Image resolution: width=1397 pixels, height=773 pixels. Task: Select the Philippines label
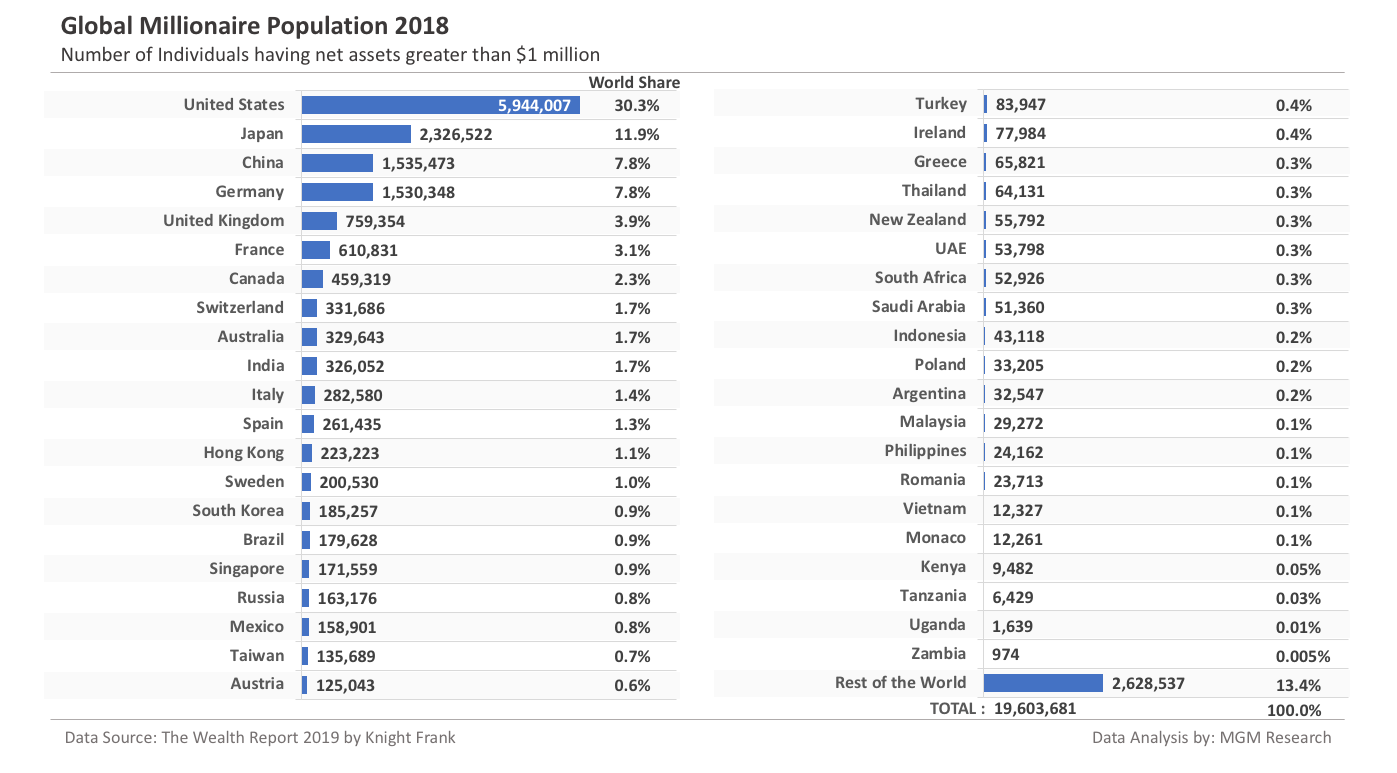[x=926, y=450]
